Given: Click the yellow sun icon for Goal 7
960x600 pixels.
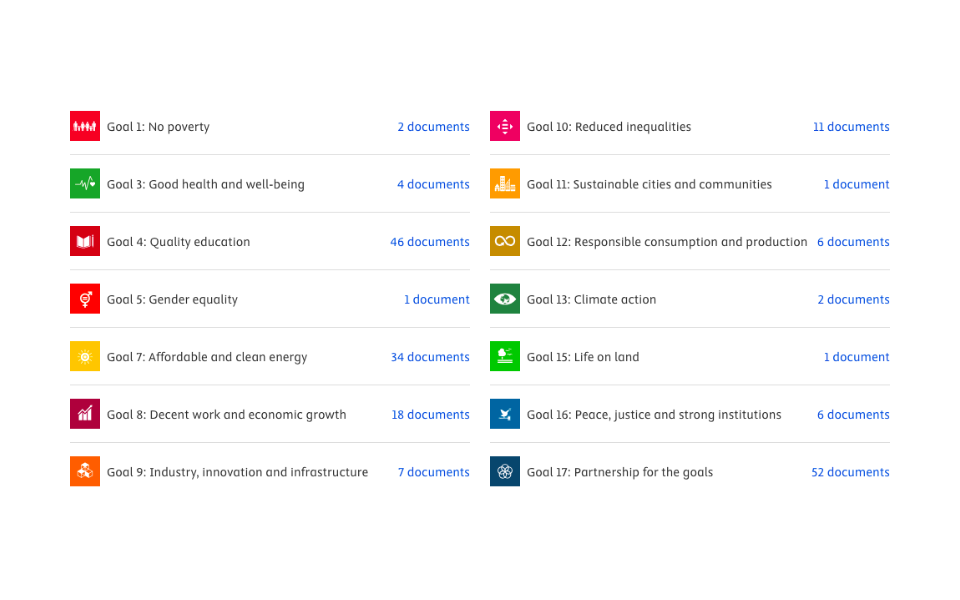Looking at the screenshot, I should pos(85,356).
